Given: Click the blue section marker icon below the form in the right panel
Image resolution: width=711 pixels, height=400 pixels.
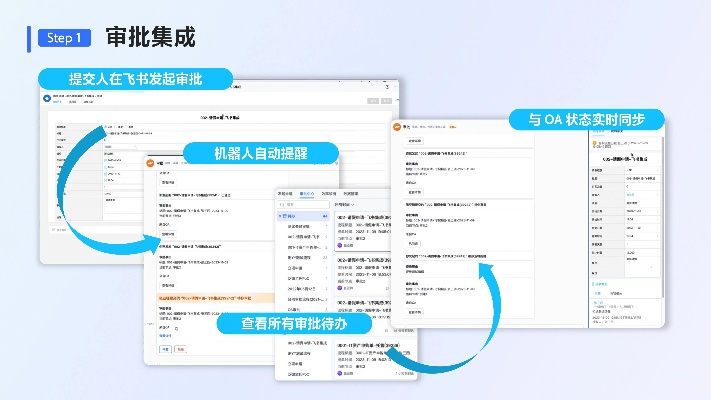Looking at the screenshot, I should pyautogui.click(x=594, y=284).
